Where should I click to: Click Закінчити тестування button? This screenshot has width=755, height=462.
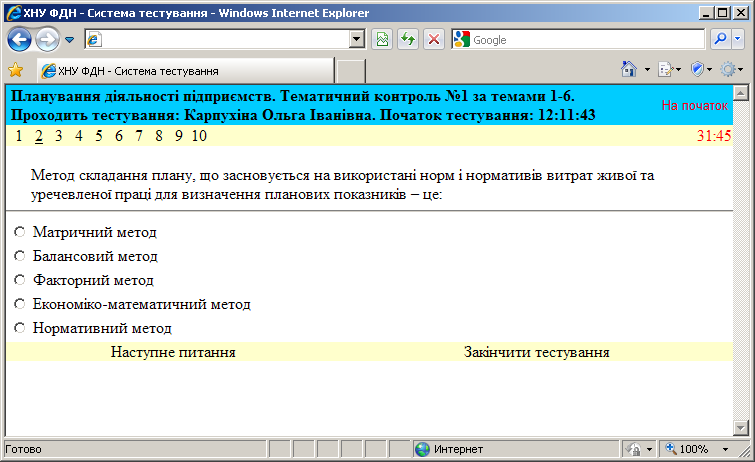[536, 352]
